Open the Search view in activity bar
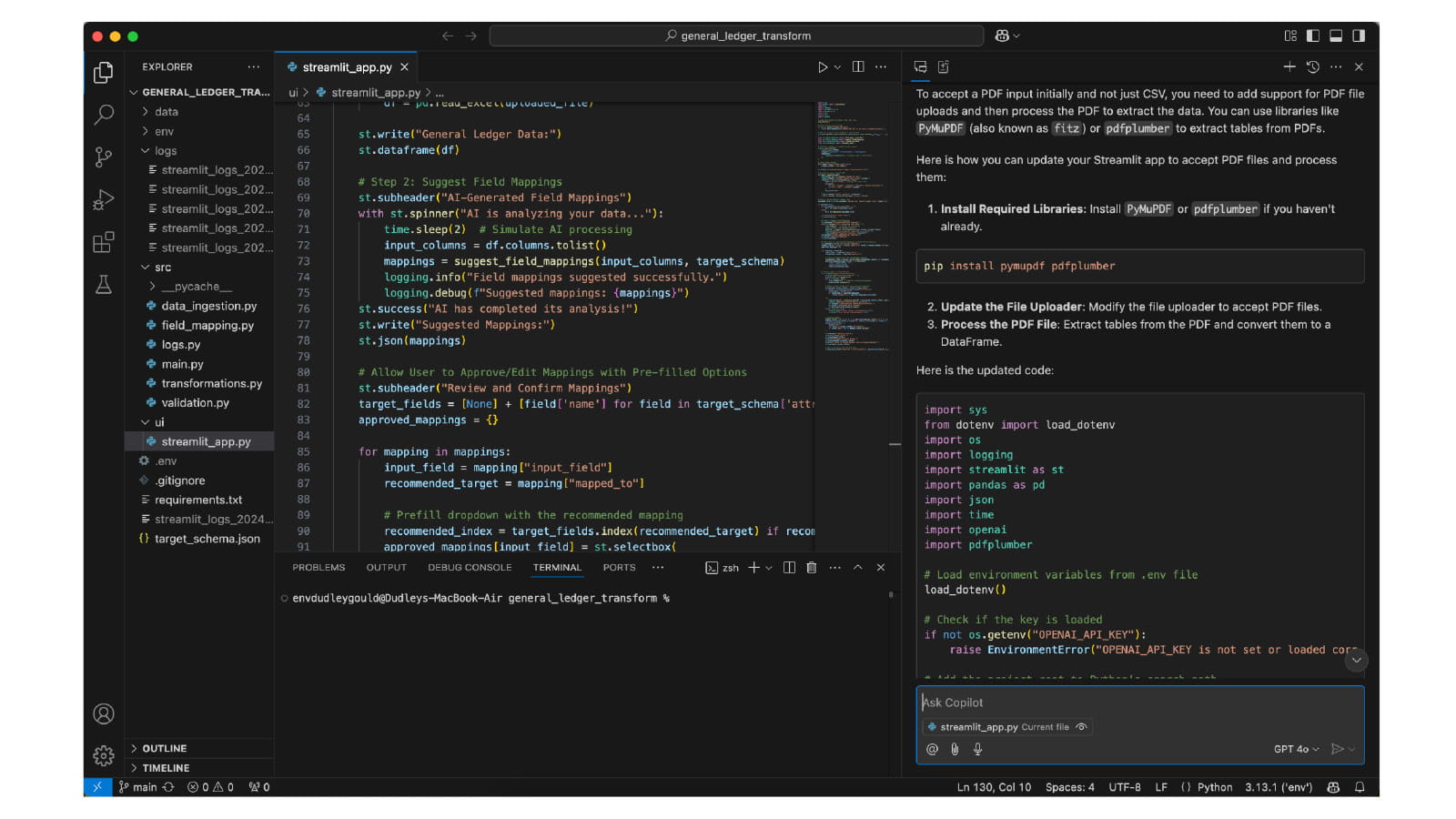 [x=104, y=115]
